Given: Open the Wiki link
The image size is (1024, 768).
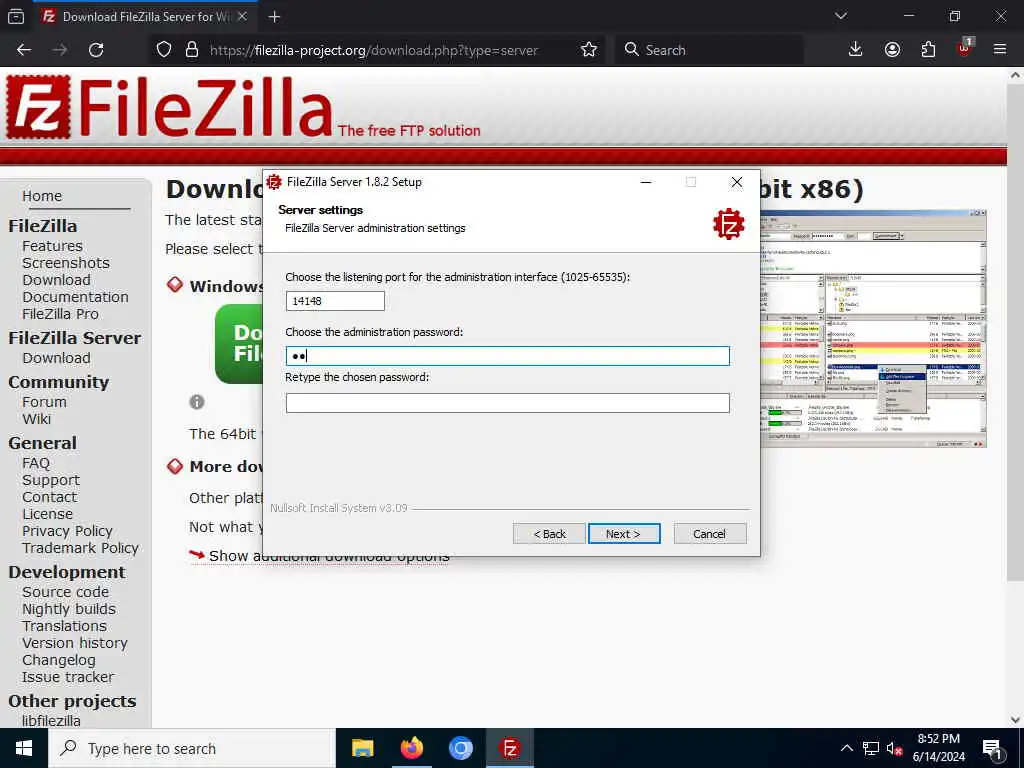Looking at the screenshot, I should [37, 419].
